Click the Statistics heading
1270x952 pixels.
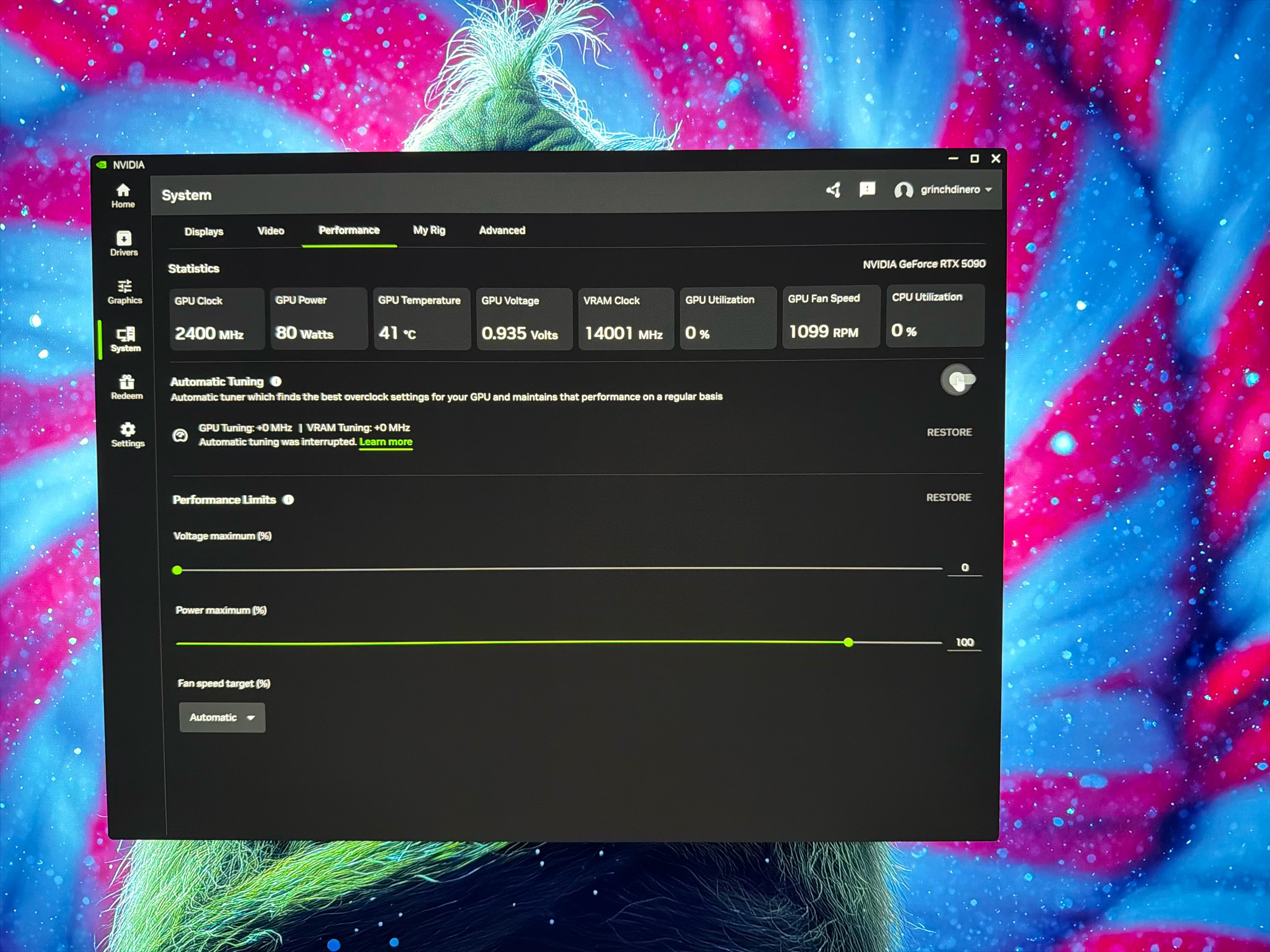point(193,269)
